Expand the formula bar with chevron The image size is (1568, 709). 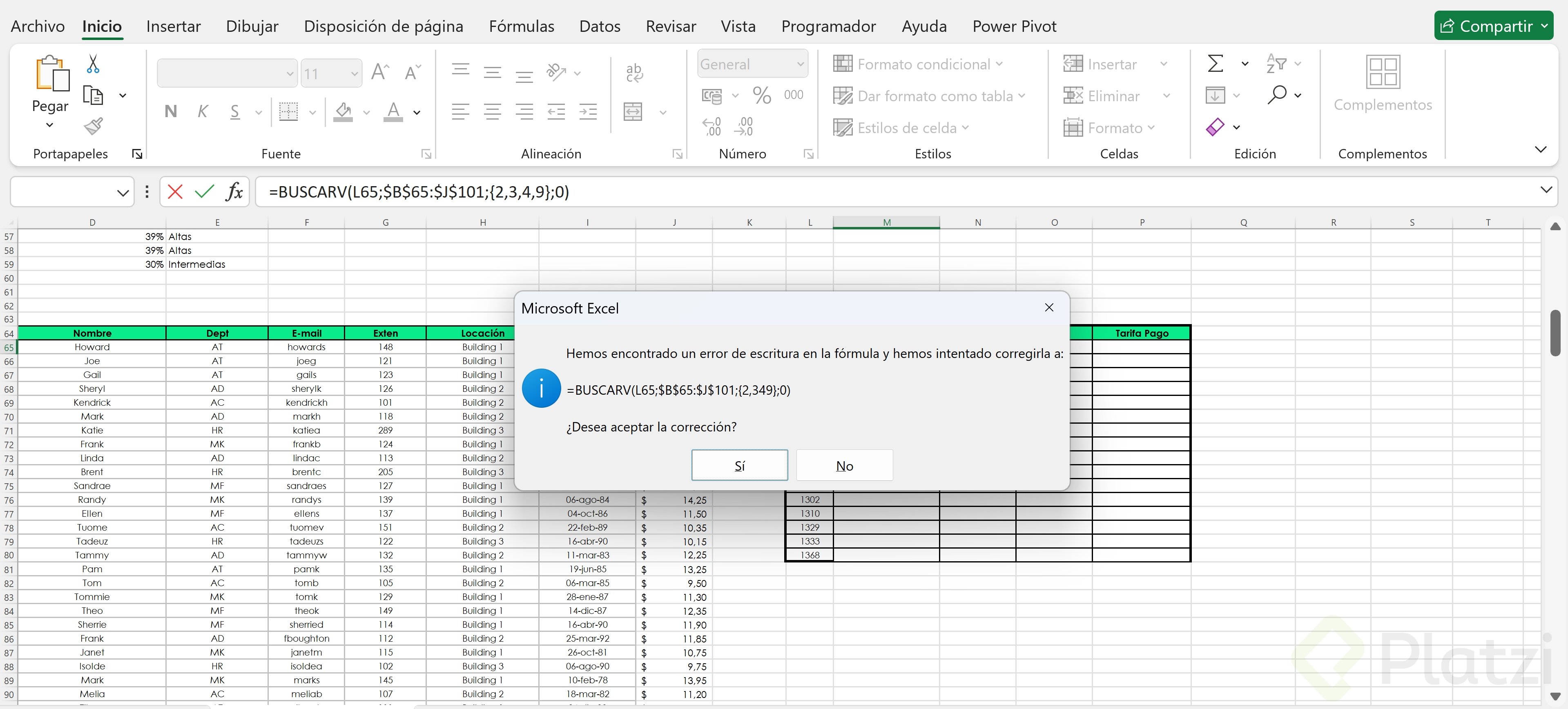pos(1546,190)
